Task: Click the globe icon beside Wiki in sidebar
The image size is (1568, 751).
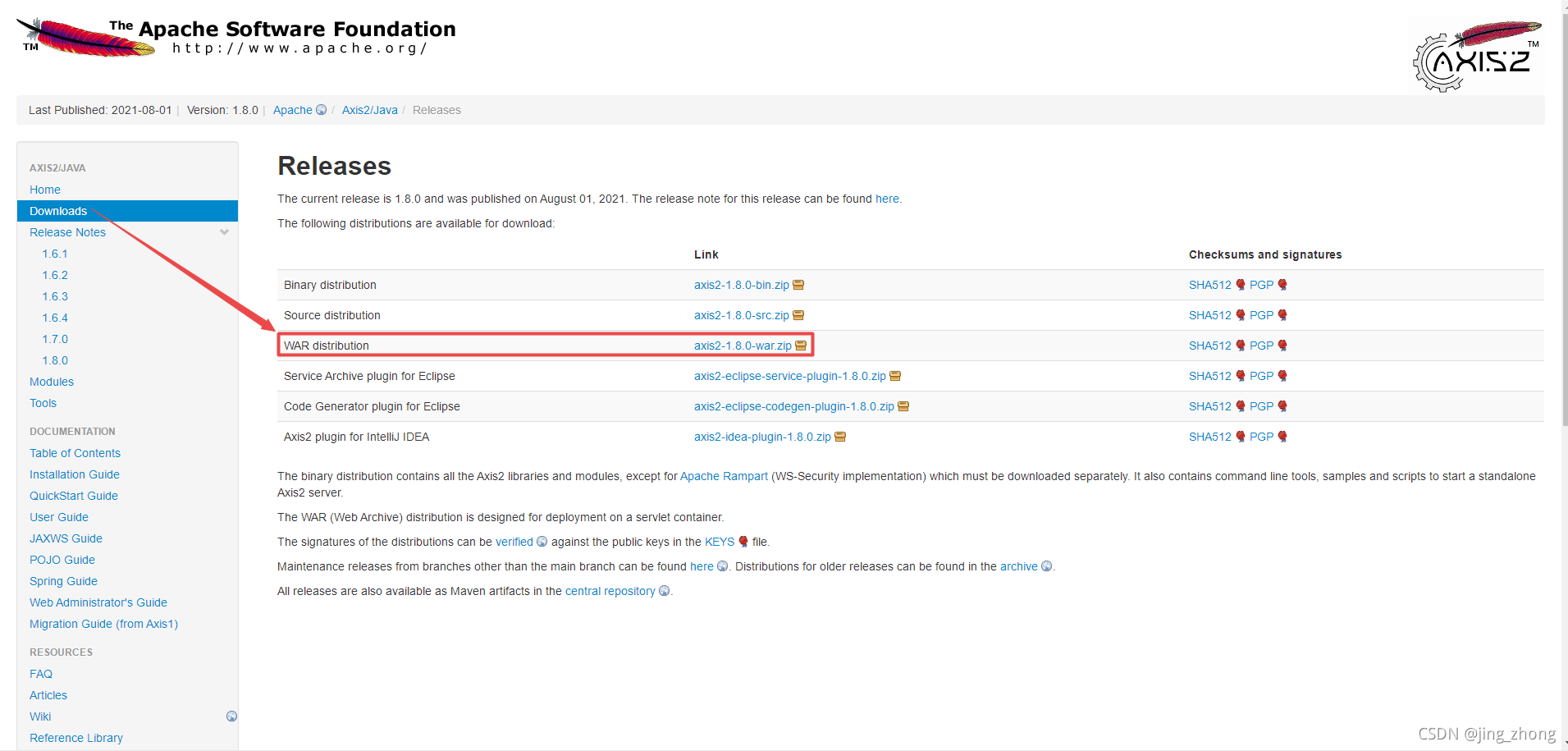Action: (231, 717)
